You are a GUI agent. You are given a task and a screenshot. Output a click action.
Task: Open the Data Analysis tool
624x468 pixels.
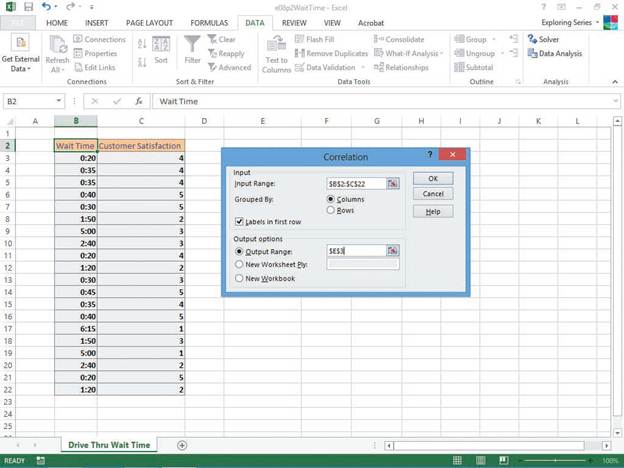click(x=555, y=53)
